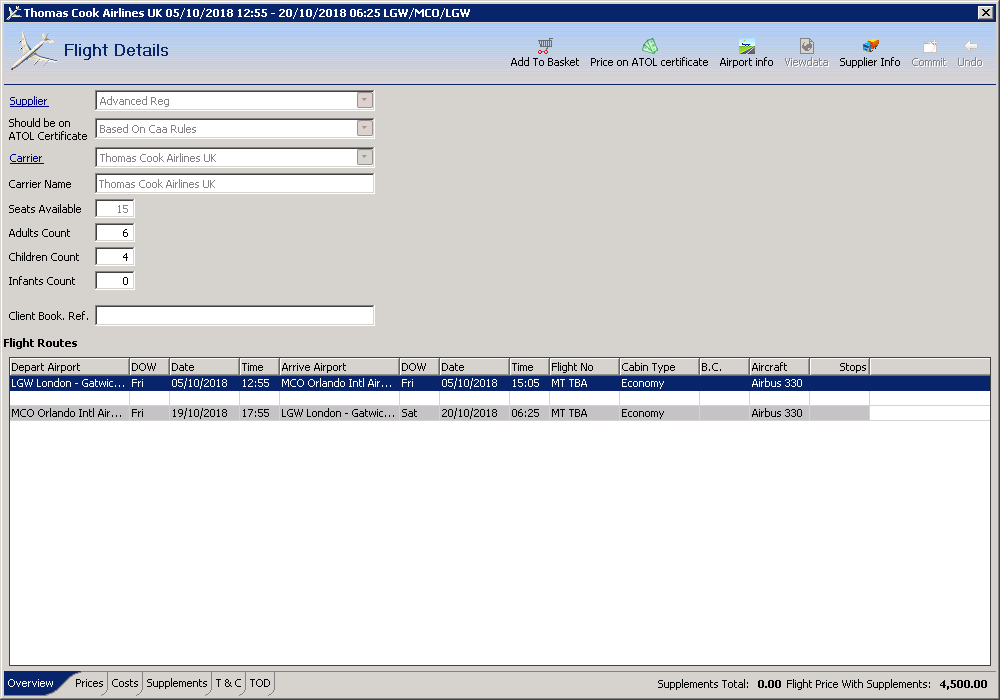The image size is (1000, 700).
Task: Click the Commit toolbar icon
Action: 929,46
